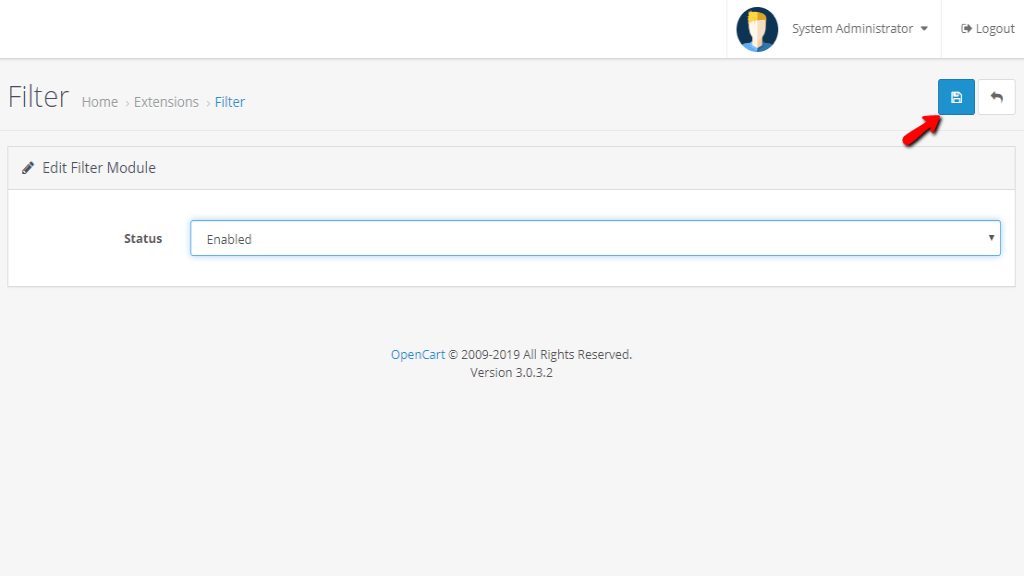This screenshot has width=1024, height=576.
Task: Select Enabled in the Status field
Action: pyautogui.click(x=595, y=238)
